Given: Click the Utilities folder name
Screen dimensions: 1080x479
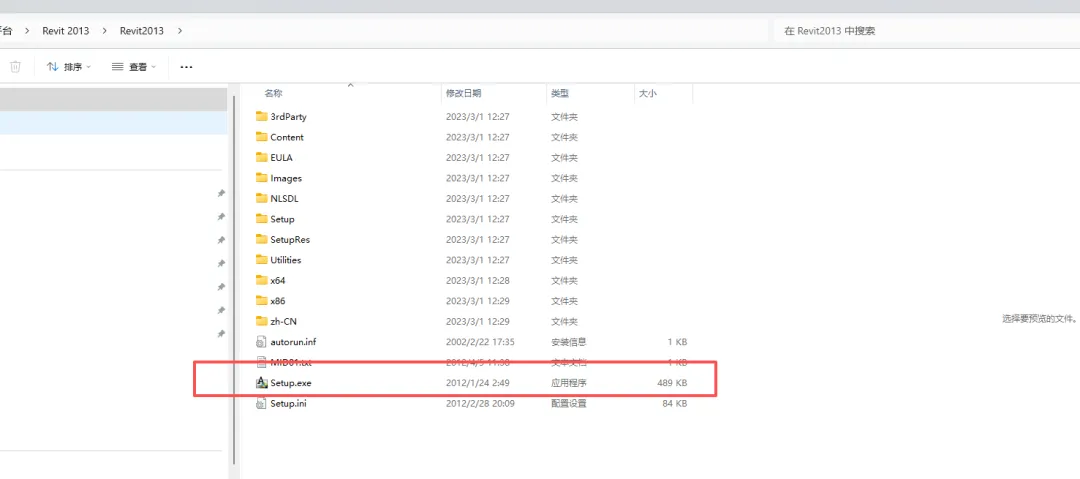Looking at the screenshot, I should (x=286, y=260).
